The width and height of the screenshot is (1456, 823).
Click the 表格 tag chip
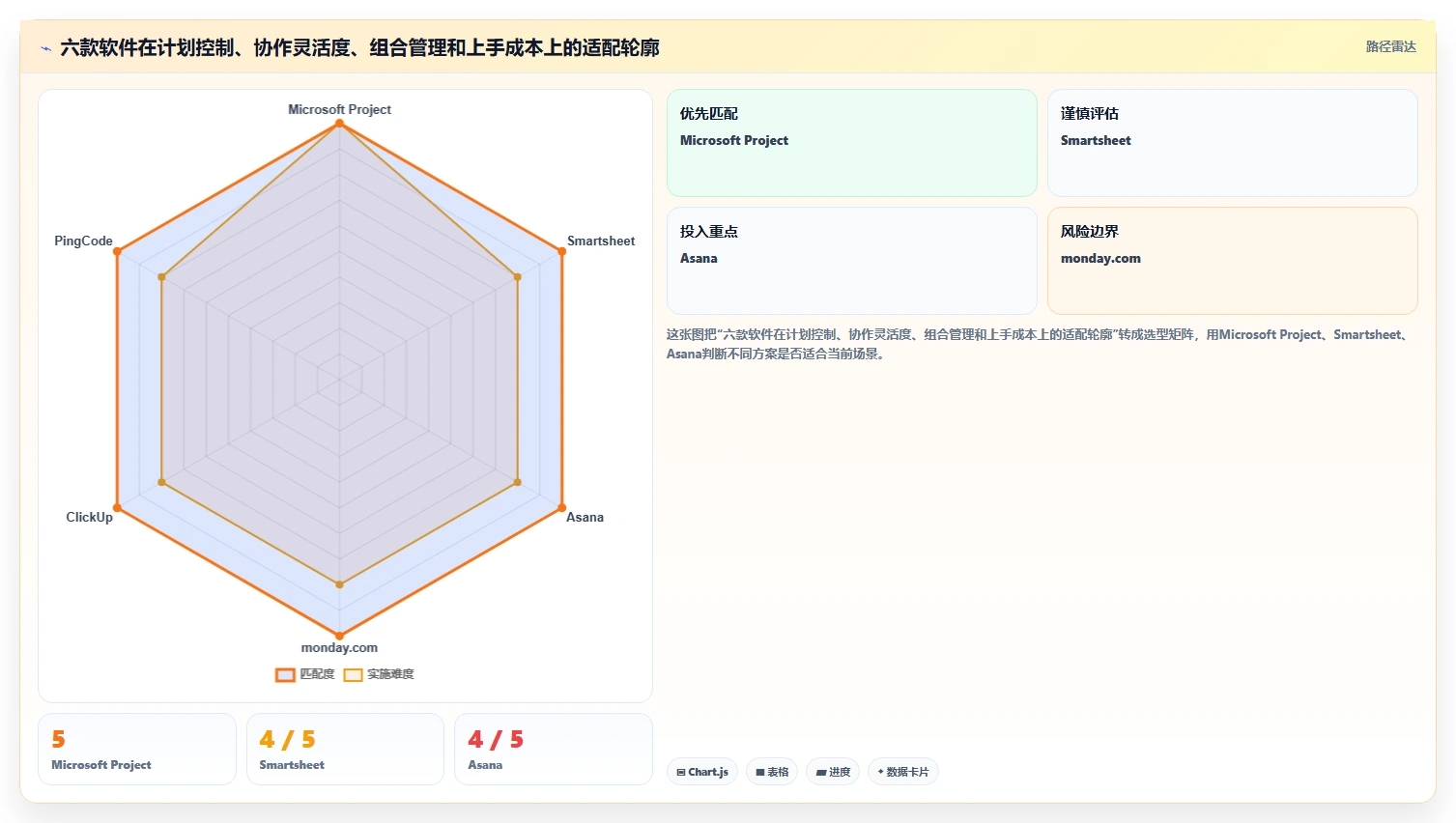click(x=772, y=772)
